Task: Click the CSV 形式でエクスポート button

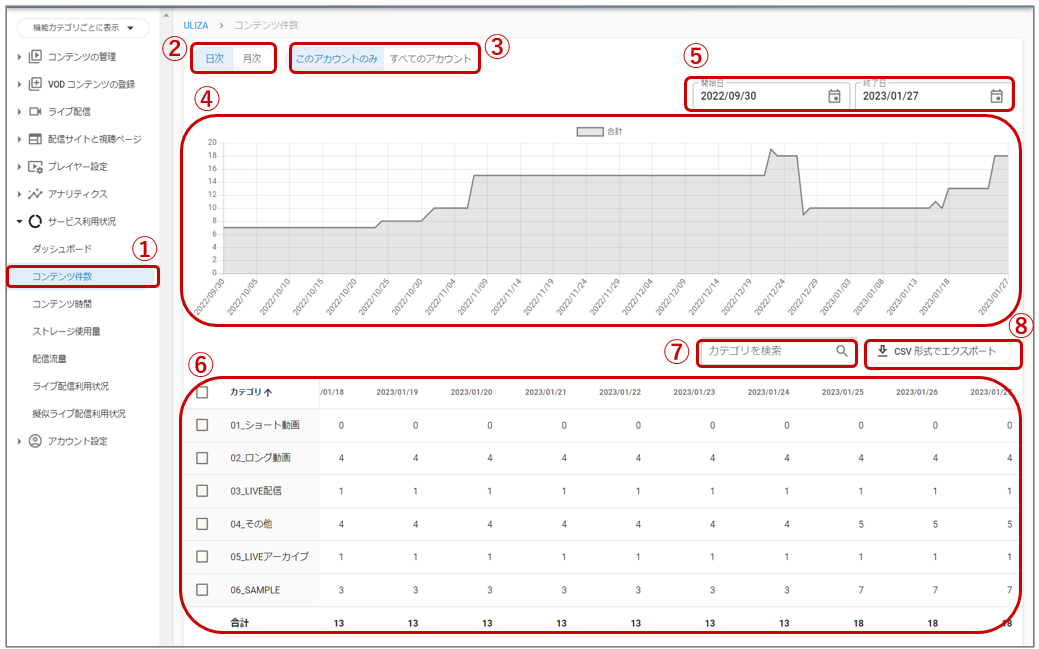Action: 936,351
